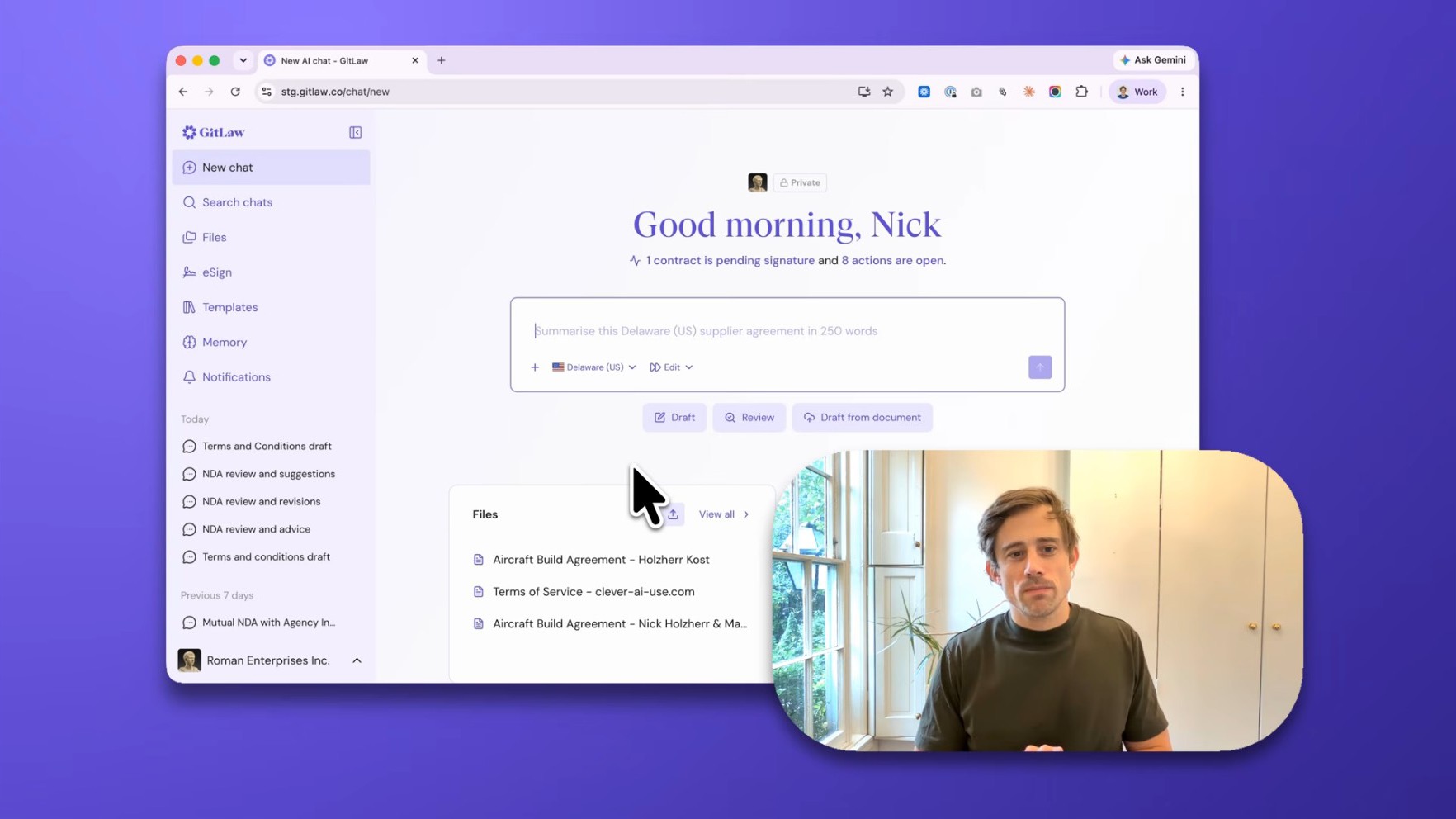Go forward in browser history

(209, 92)
